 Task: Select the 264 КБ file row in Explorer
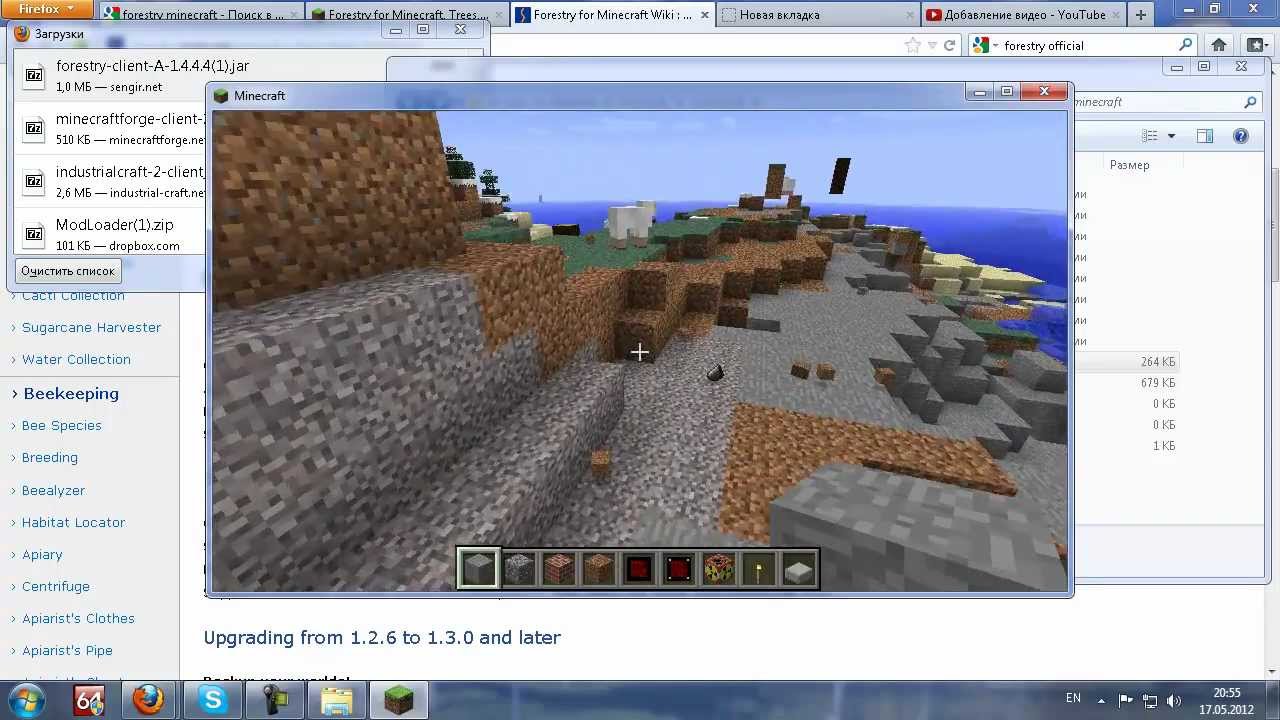(x=1127, y=362)
